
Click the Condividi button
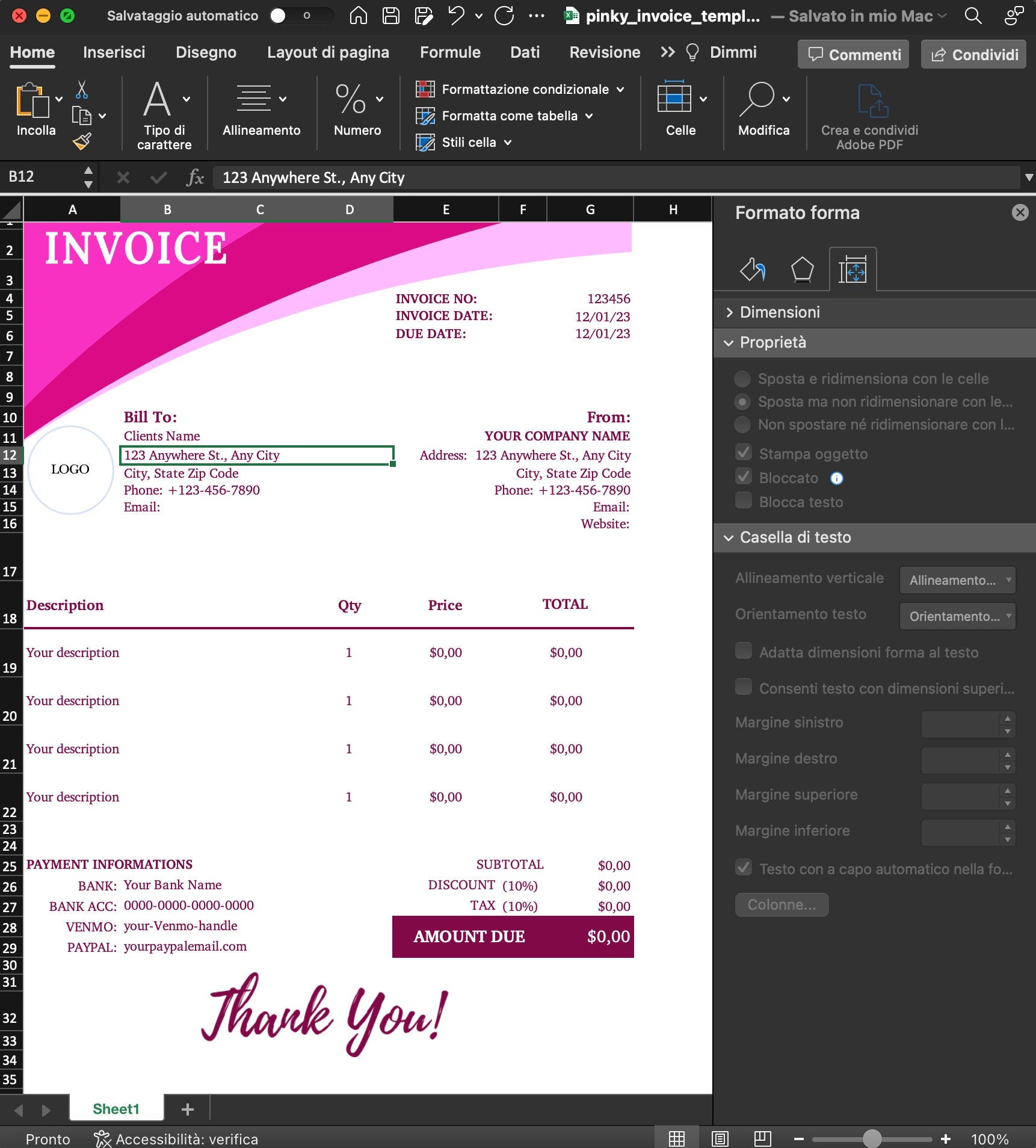click(x=973, y=55)
